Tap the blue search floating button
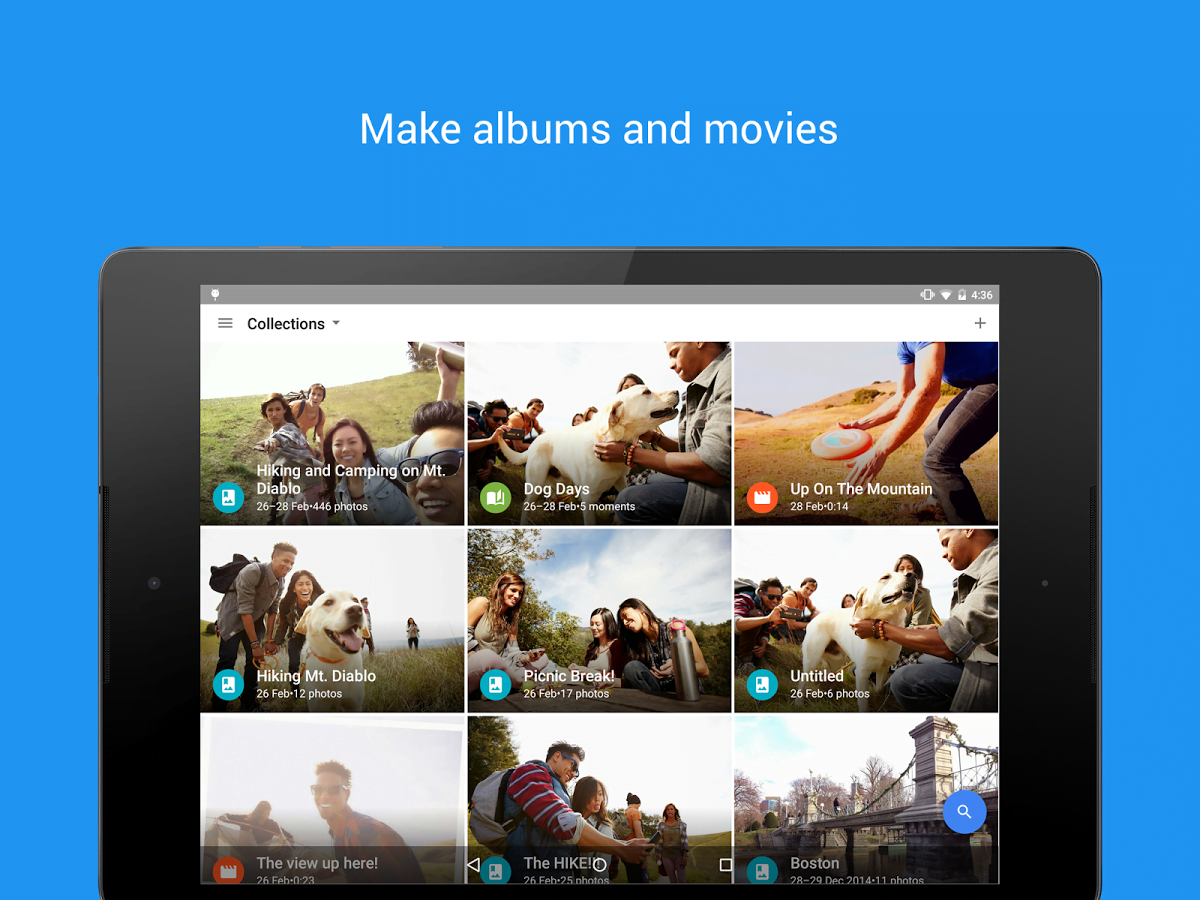The width and height of the screenshot is (1200, 900). [965, 812]
